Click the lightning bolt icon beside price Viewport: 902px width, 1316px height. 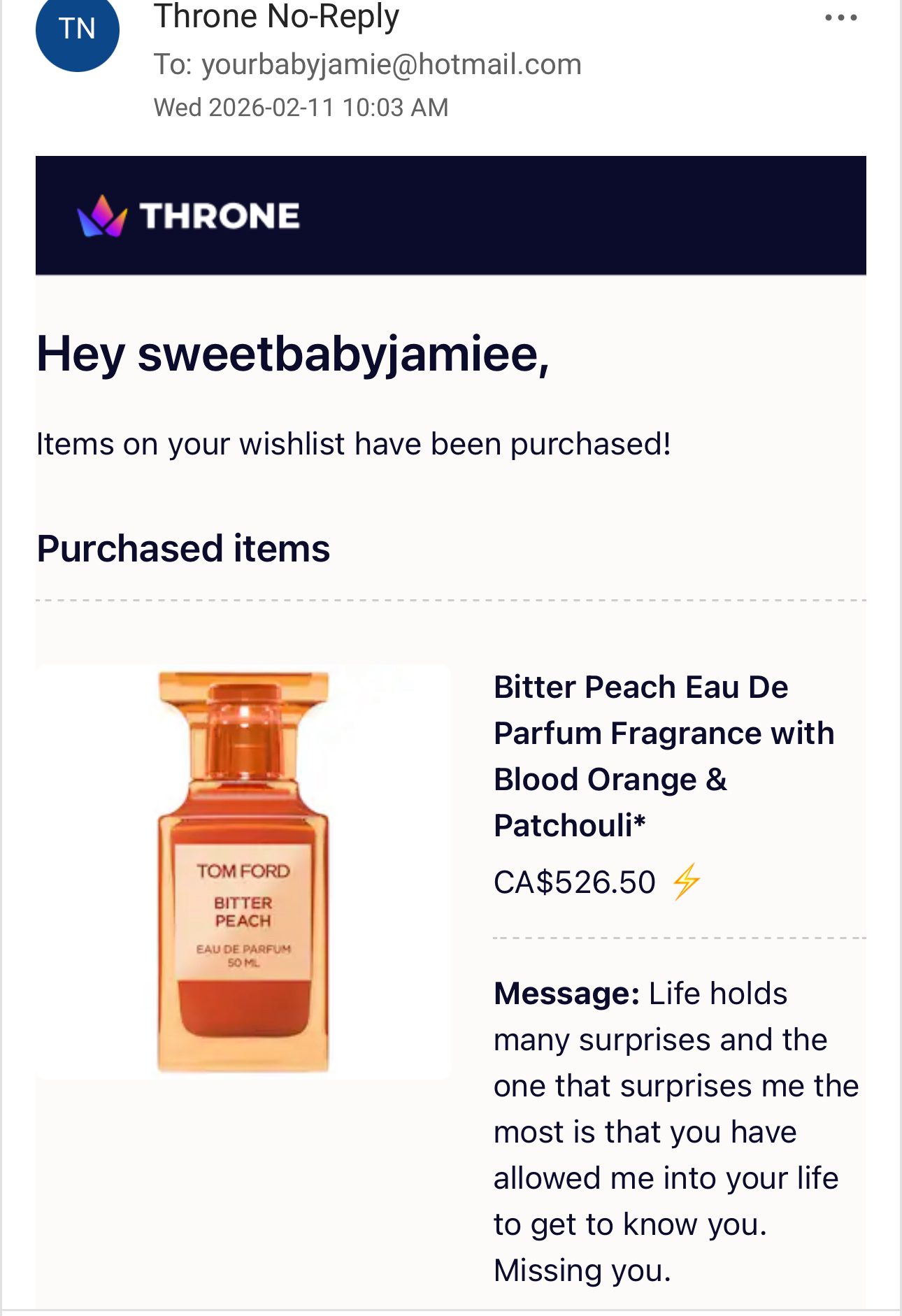[687, 881]
